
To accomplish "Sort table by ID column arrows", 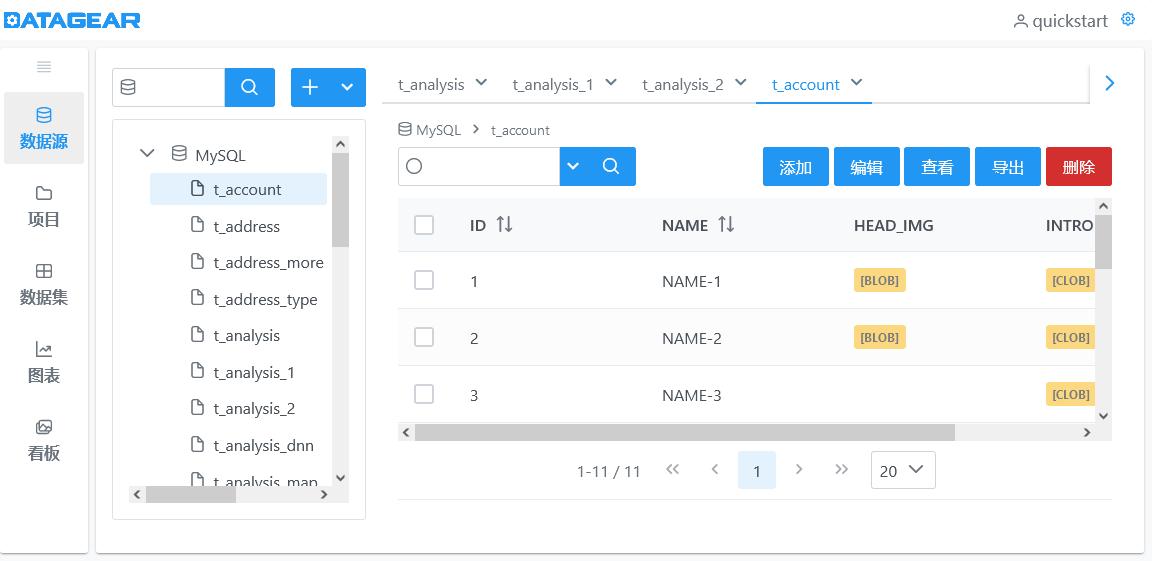I will point(504,225).
